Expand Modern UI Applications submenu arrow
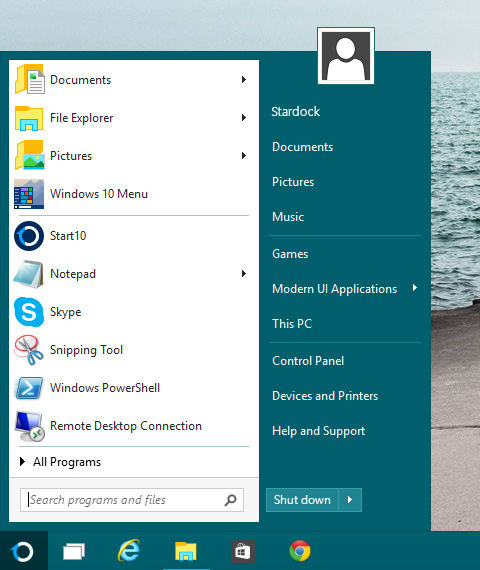The image size is (480, 570). [x=415, y=288]
